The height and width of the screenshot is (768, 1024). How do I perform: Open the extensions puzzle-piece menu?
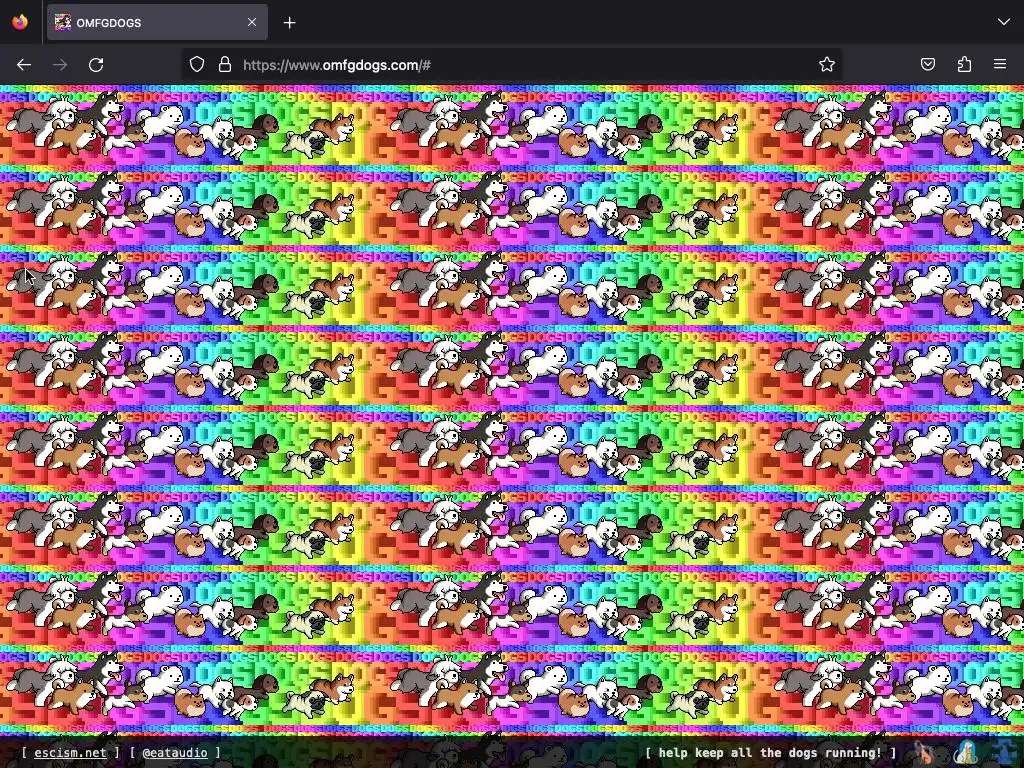click(x=964, y=64)
